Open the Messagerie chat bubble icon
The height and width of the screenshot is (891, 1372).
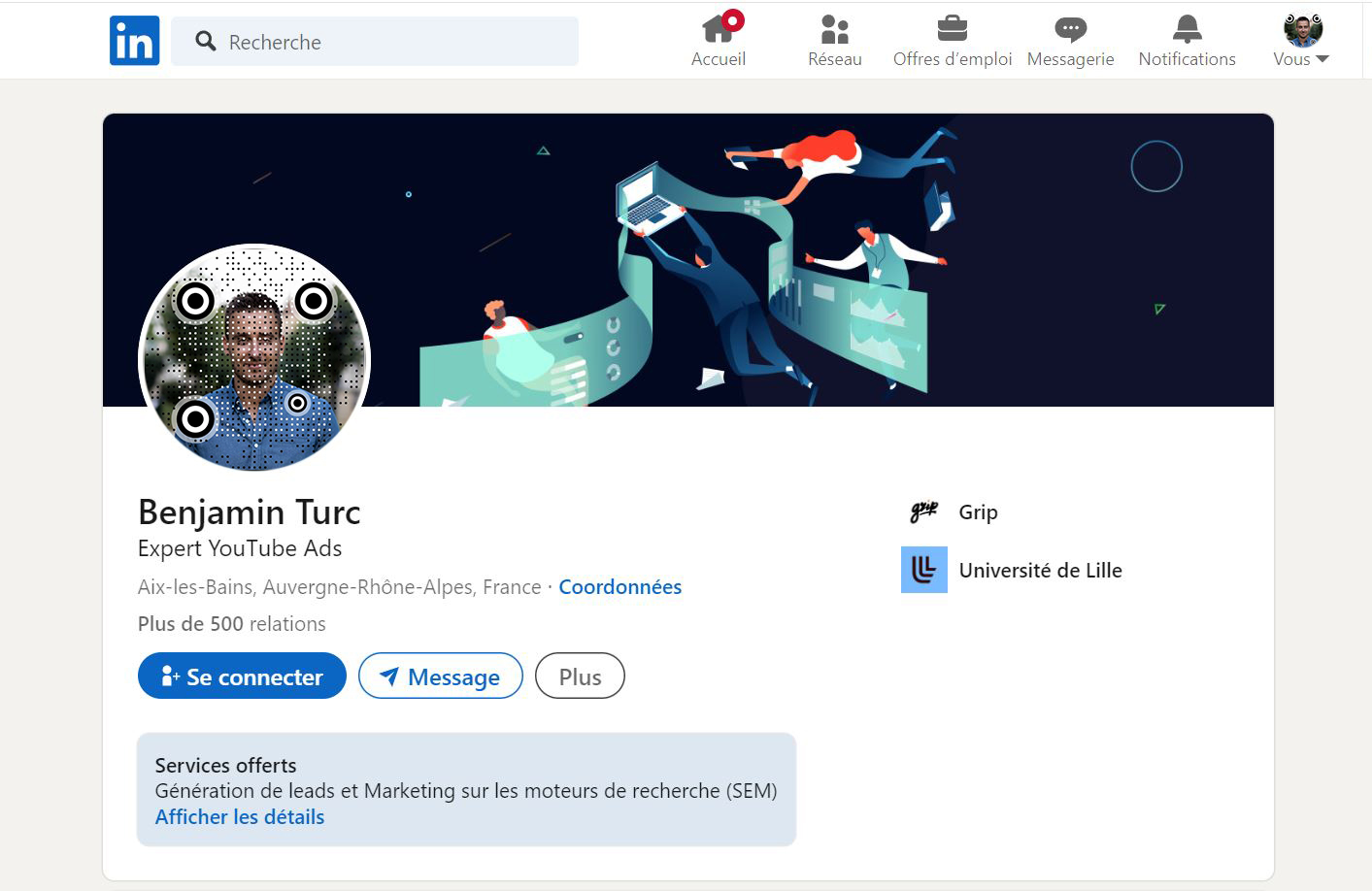click(x=1070, y=29)
